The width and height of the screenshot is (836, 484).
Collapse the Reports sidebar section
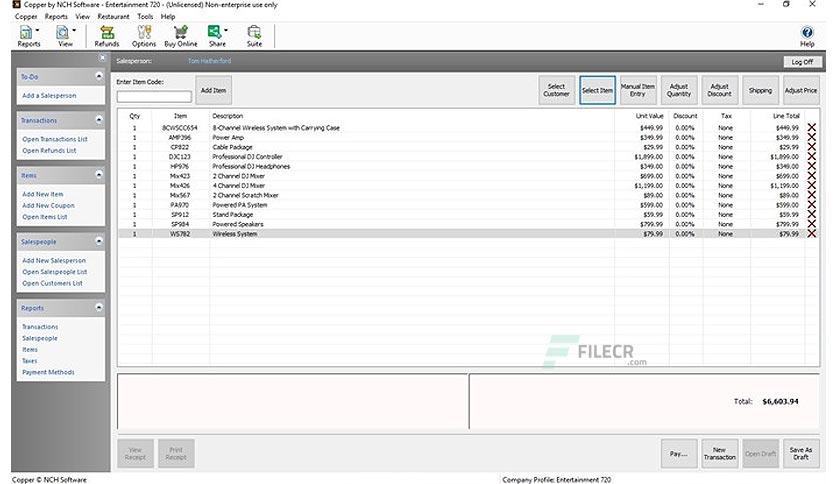pyautogui.click(x=99, y=308)
